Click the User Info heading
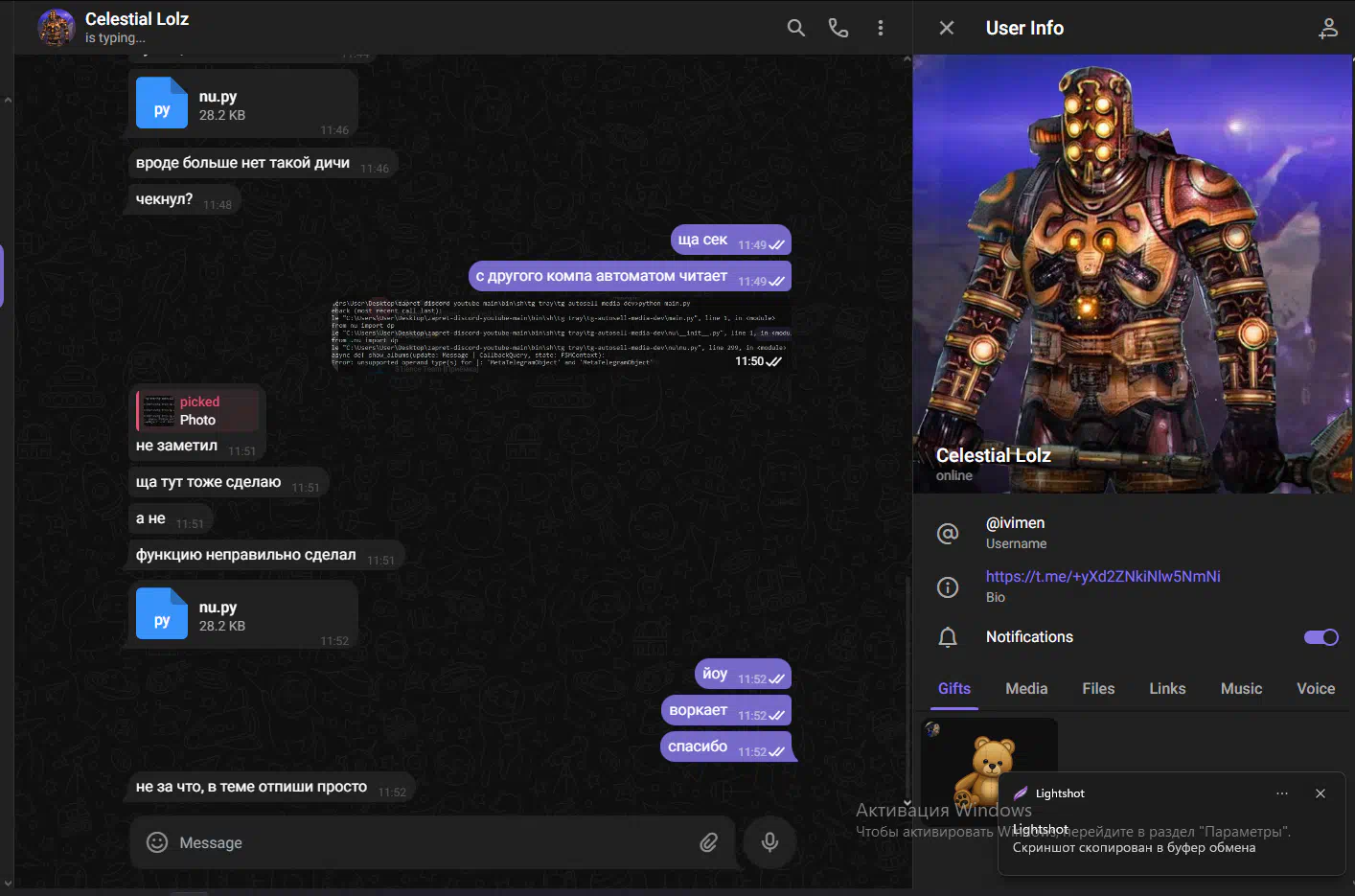 coord(1024,28)
